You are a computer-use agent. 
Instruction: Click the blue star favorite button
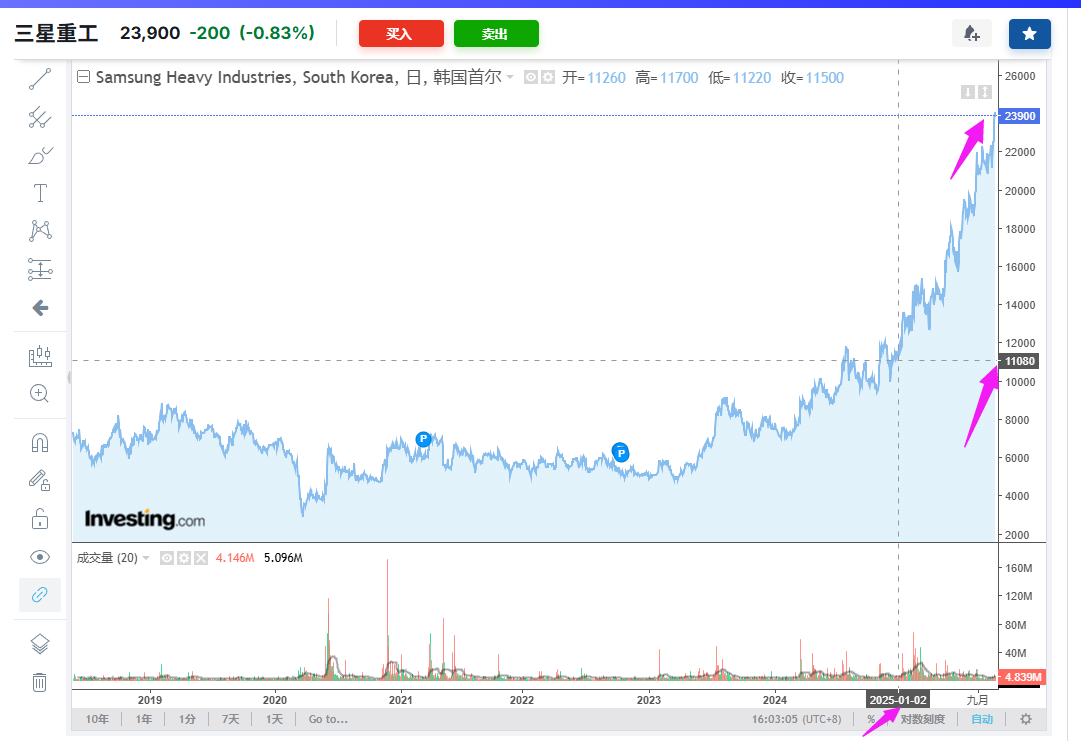pos(1029,34)
